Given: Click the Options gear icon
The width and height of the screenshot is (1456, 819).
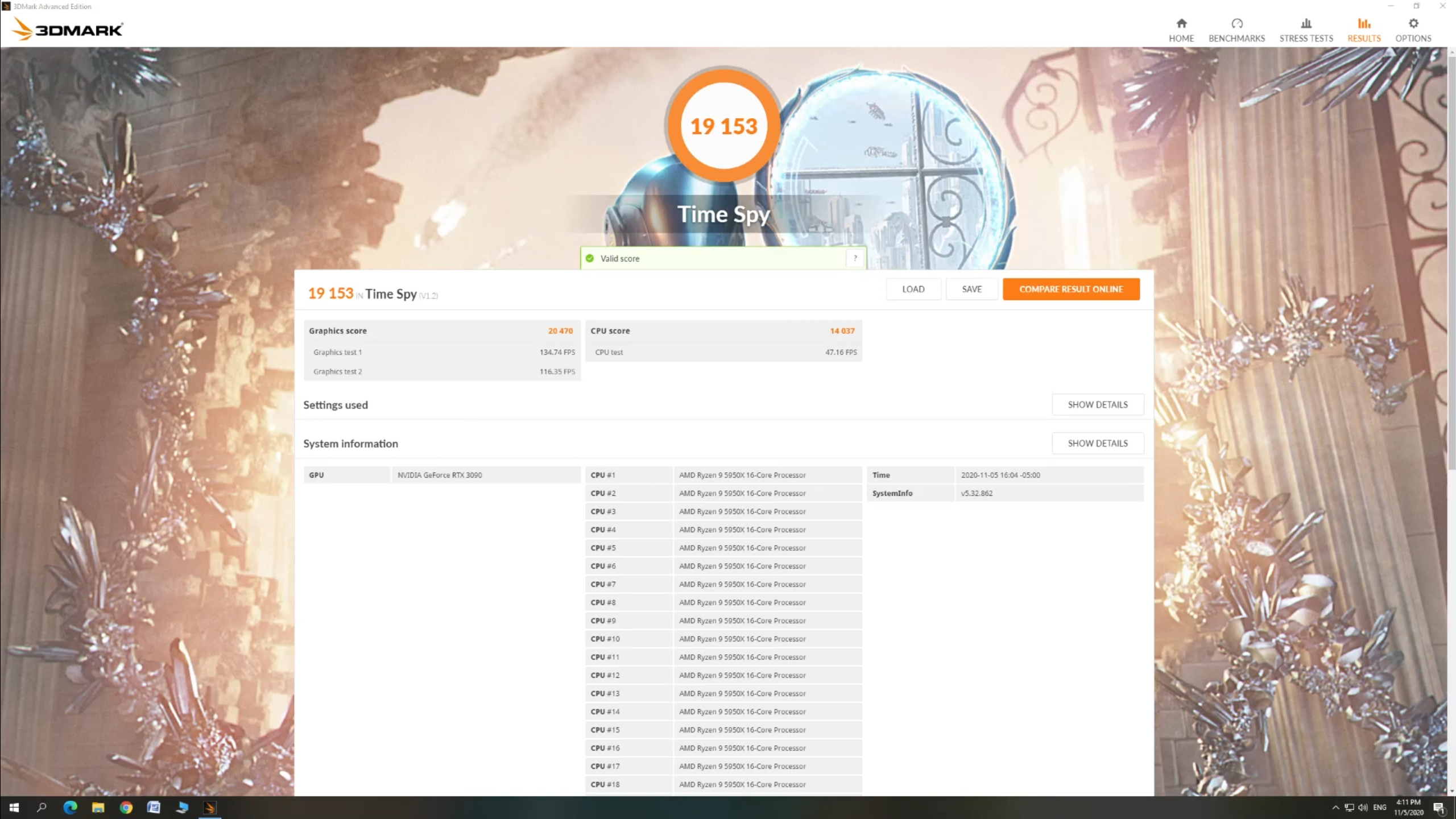Looking at the screenshot, I should pos(1413,23).
